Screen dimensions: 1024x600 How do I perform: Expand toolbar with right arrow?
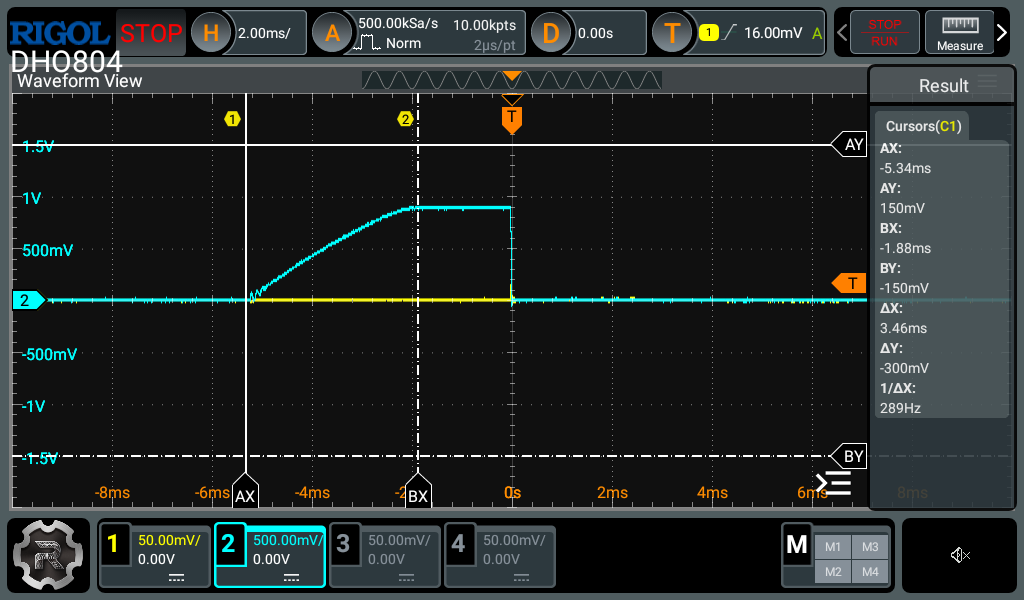1003,33
